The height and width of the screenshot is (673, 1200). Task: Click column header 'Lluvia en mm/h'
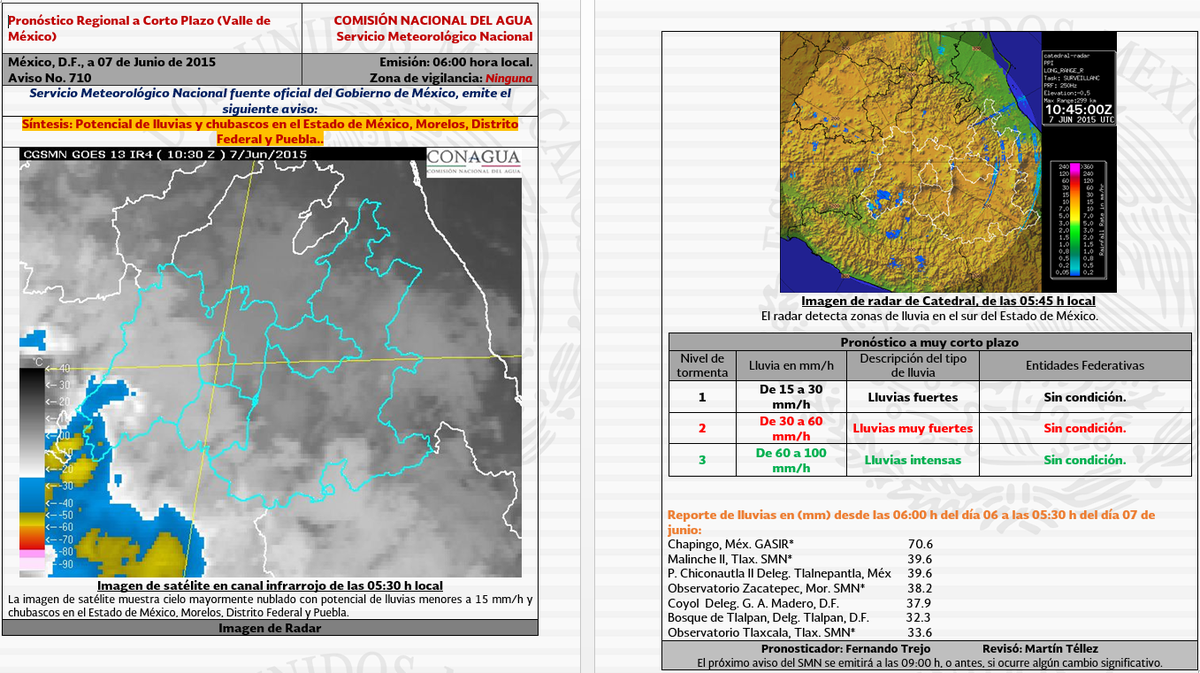point(791,366)
